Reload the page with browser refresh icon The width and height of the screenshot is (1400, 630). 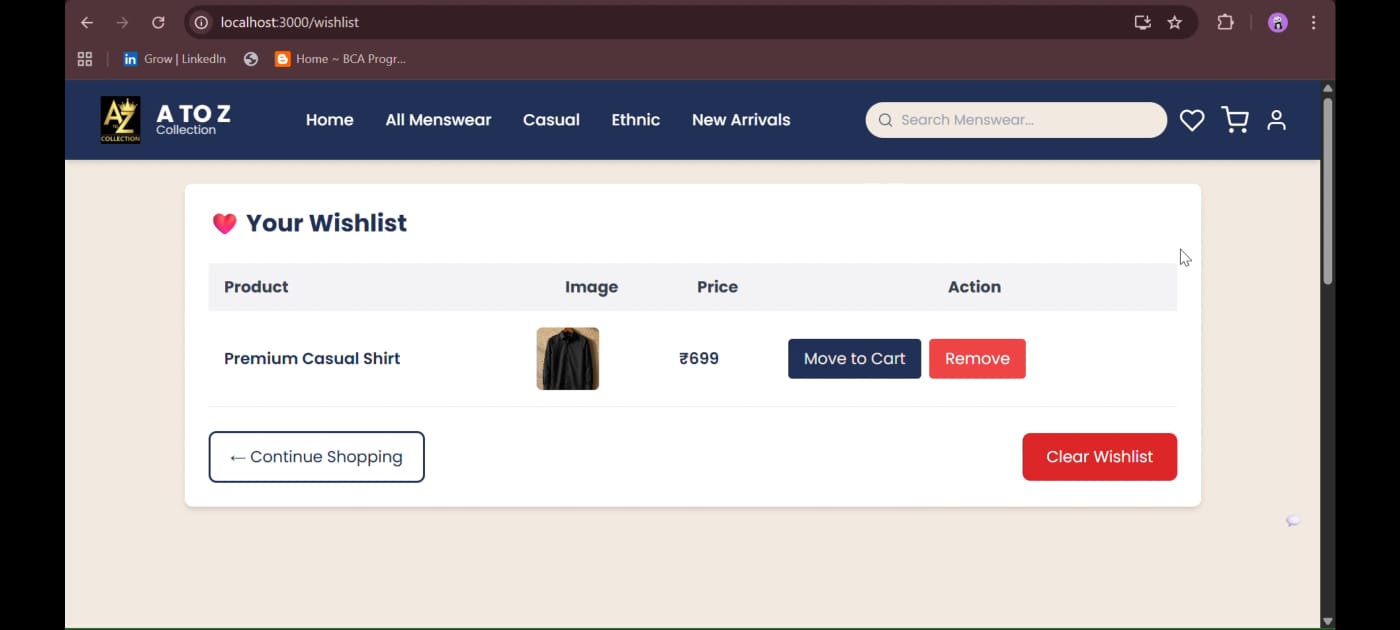pos(158,22)
